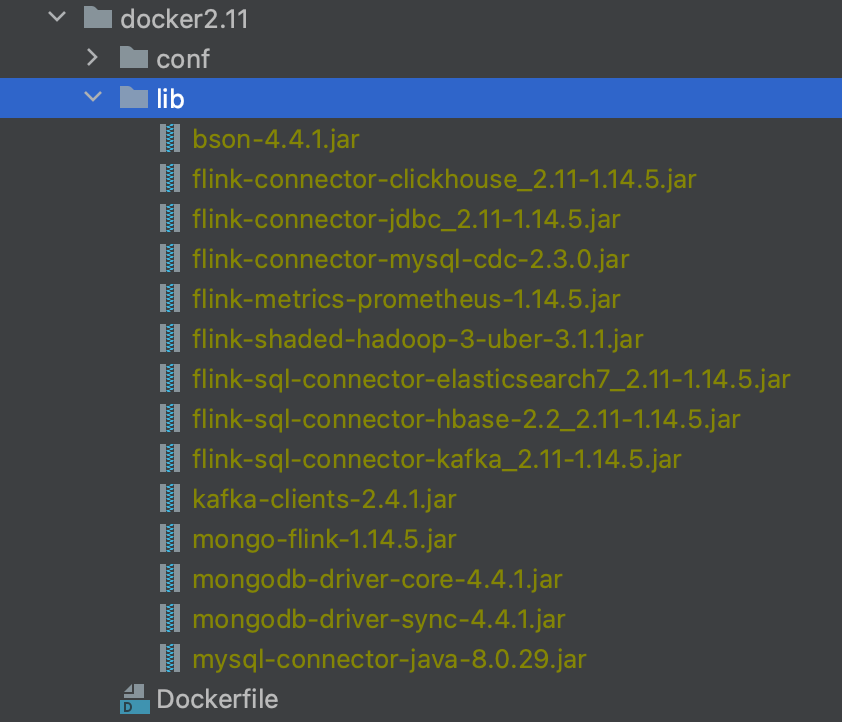Select the Dockerfile entry
The width and height of the screenshot is (842, 722).
217,698
